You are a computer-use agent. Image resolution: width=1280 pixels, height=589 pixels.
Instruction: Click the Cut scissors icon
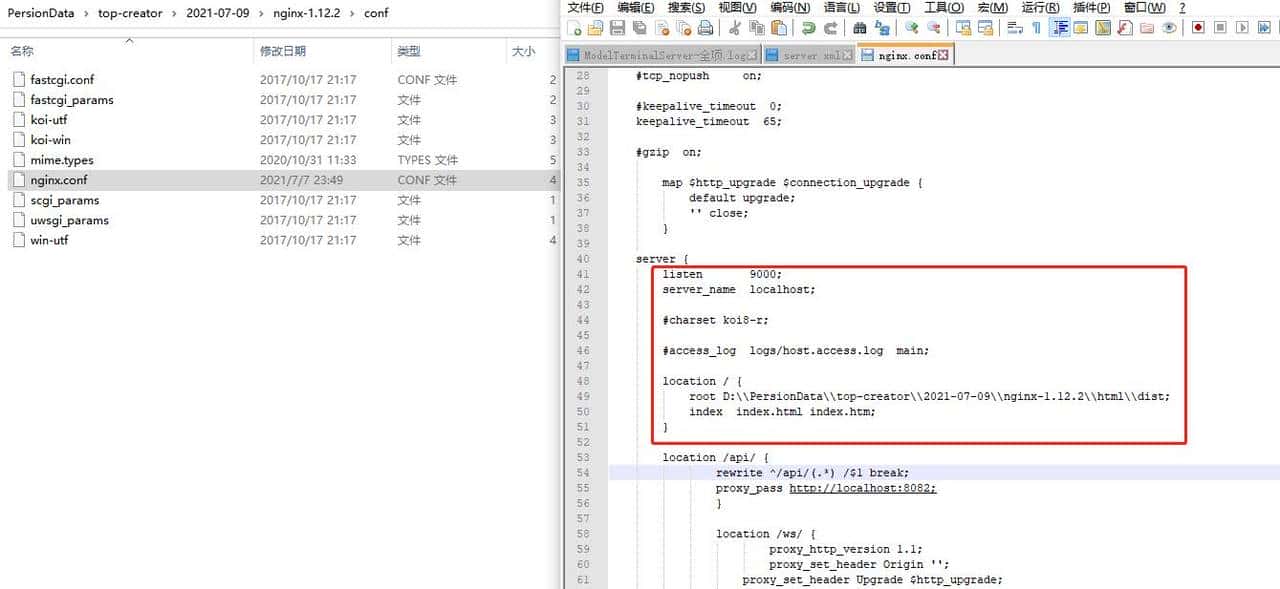pos(735,28)
